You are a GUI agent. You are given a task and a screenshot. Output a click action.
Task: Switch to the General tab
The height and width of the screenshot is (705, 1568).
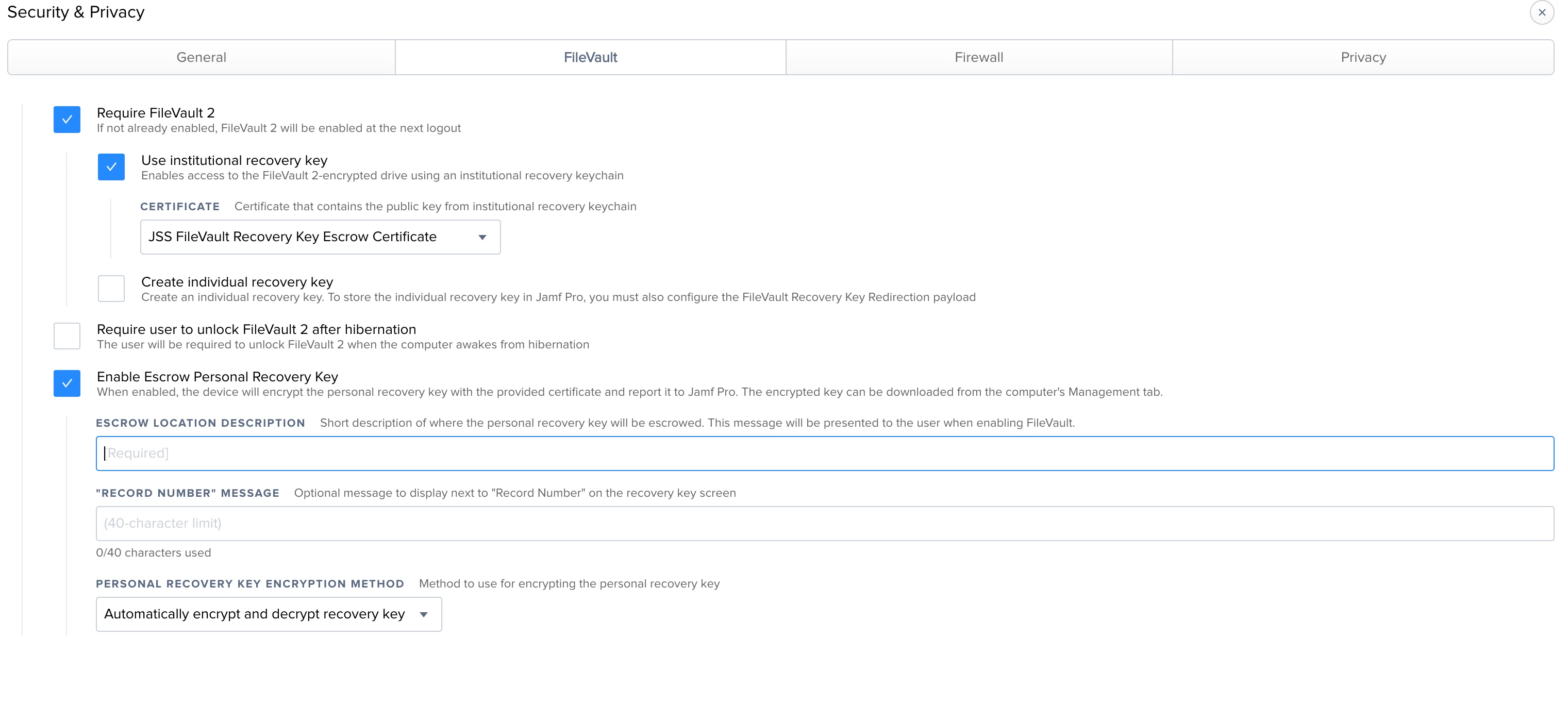point(202,57)
